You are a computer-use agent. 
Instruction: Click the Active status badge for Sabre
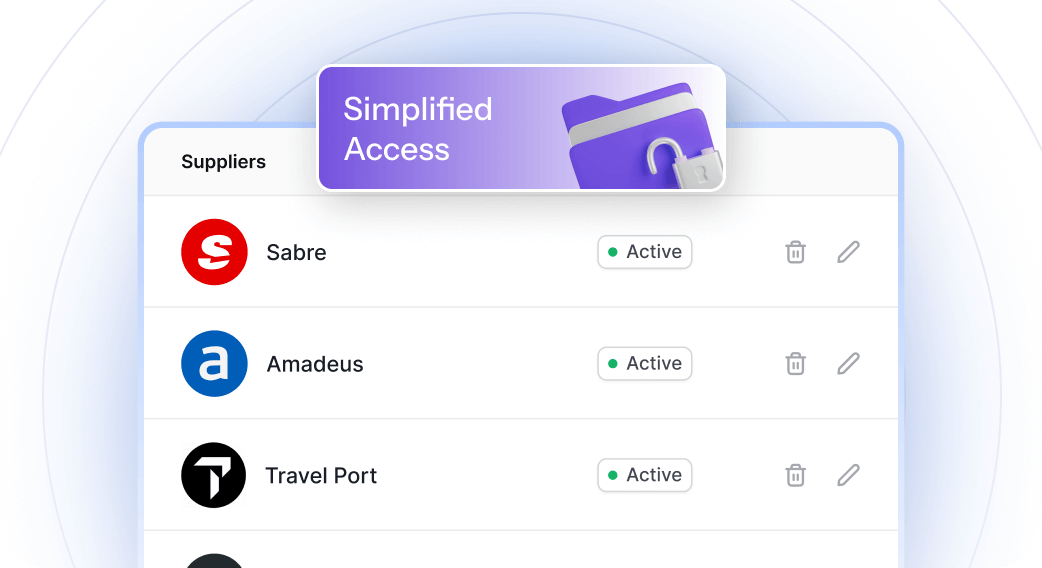pyautogui.click(x=645, y=252)
